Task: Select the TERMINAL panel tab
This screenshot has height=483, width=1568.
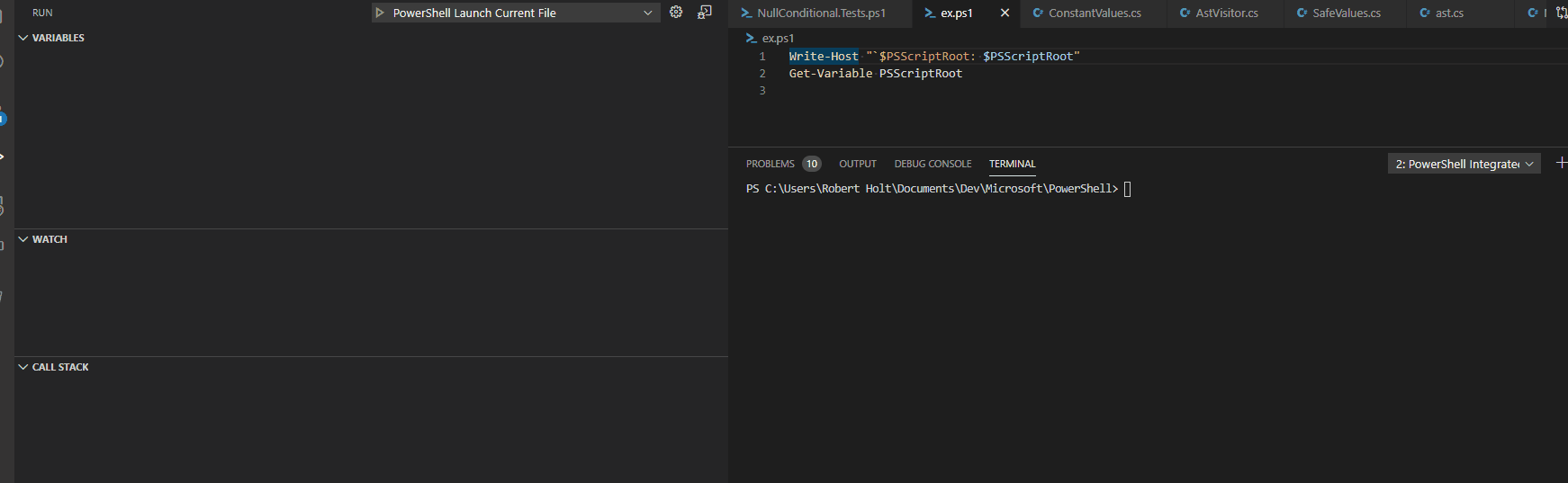Action: point(1012,164)
